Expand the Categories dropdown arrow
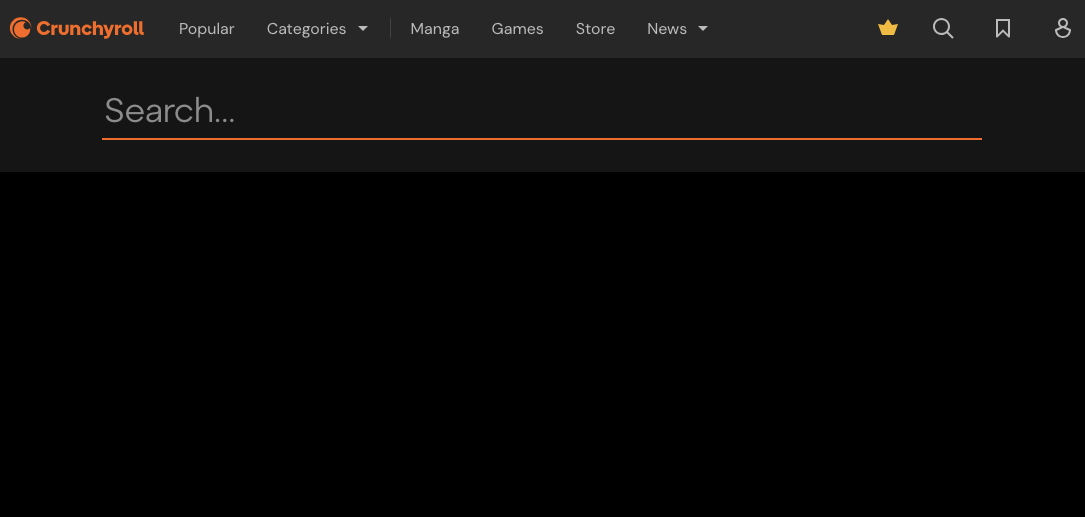 pyautogui.click(x=363, y=29)
